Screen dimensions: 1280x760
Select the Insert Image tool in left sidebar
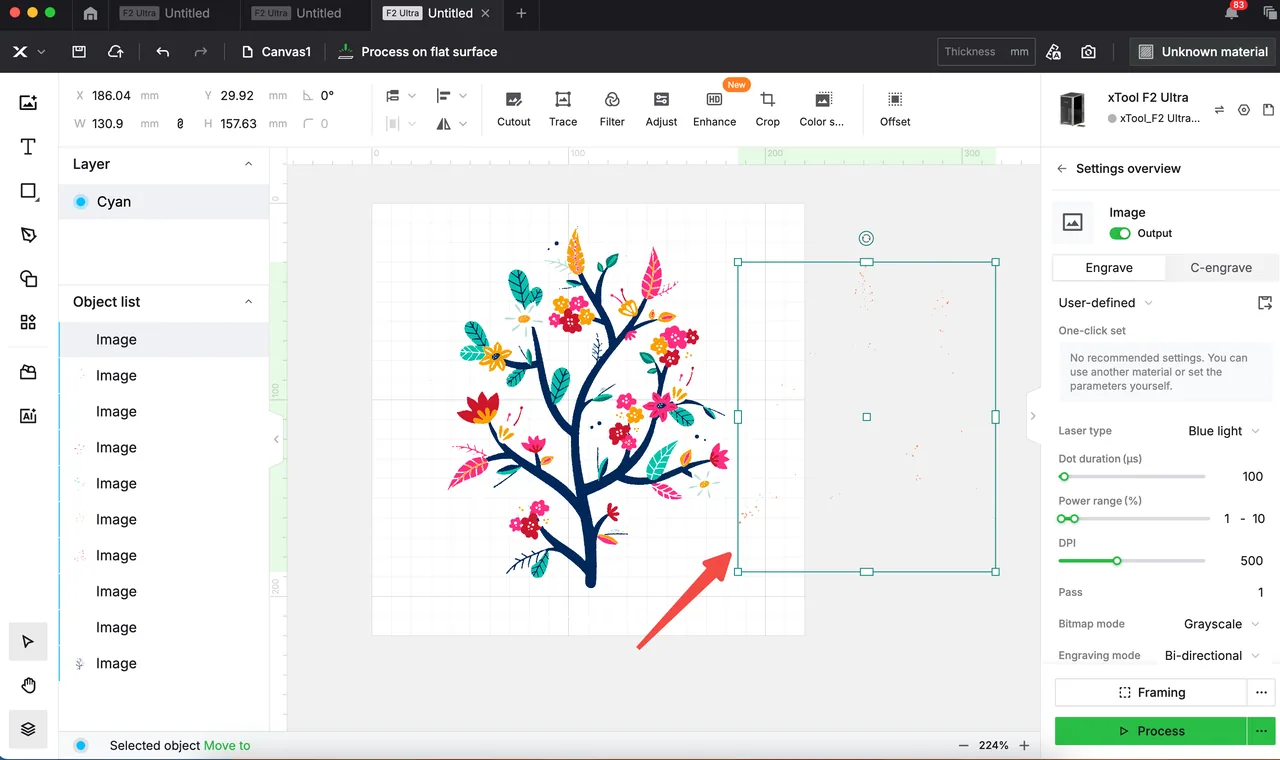pos(28,102)
